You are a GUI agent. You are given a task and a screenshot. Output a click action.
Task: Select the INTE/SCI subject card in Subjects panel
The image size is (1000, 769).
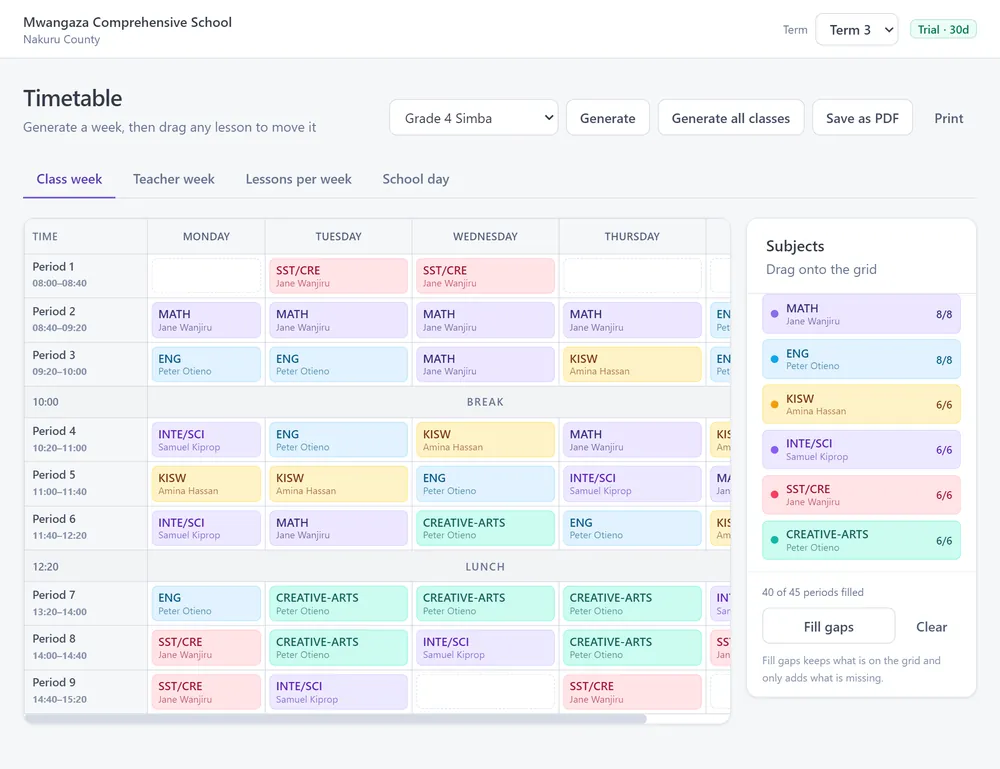click(x=861, y=450)
